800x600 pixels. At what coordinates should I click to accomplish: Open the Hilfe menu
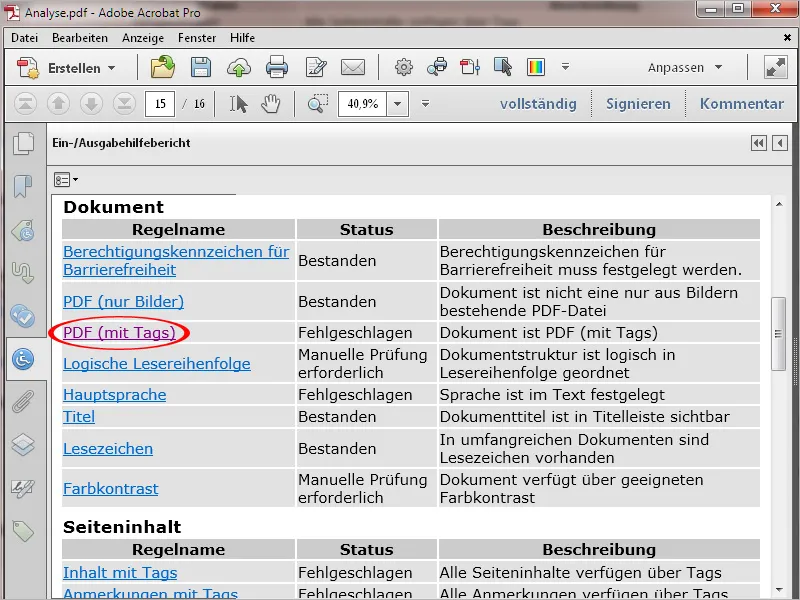click(x=242, y=38)
